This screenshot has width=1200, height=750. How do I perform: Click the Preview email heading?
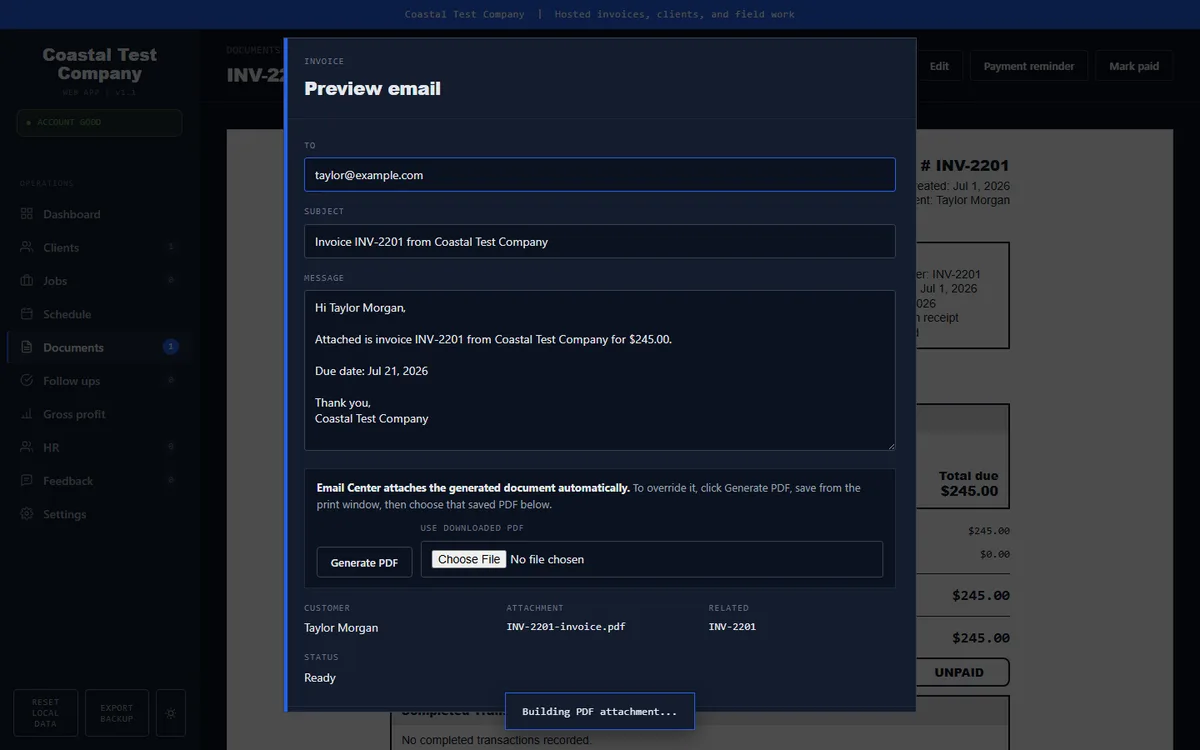click(x=372, y=88)
